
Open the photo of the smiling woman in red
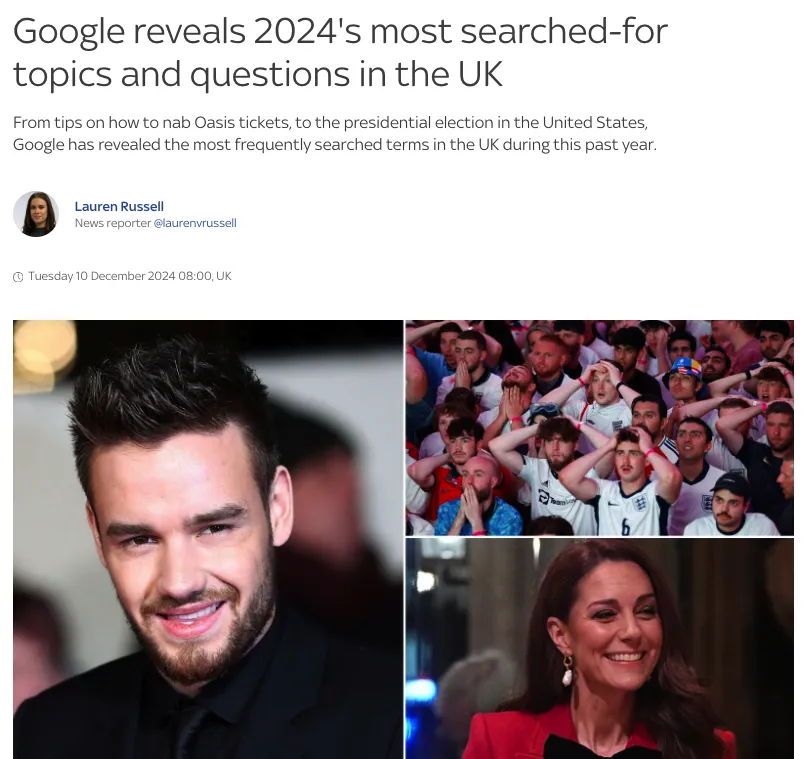599,649
